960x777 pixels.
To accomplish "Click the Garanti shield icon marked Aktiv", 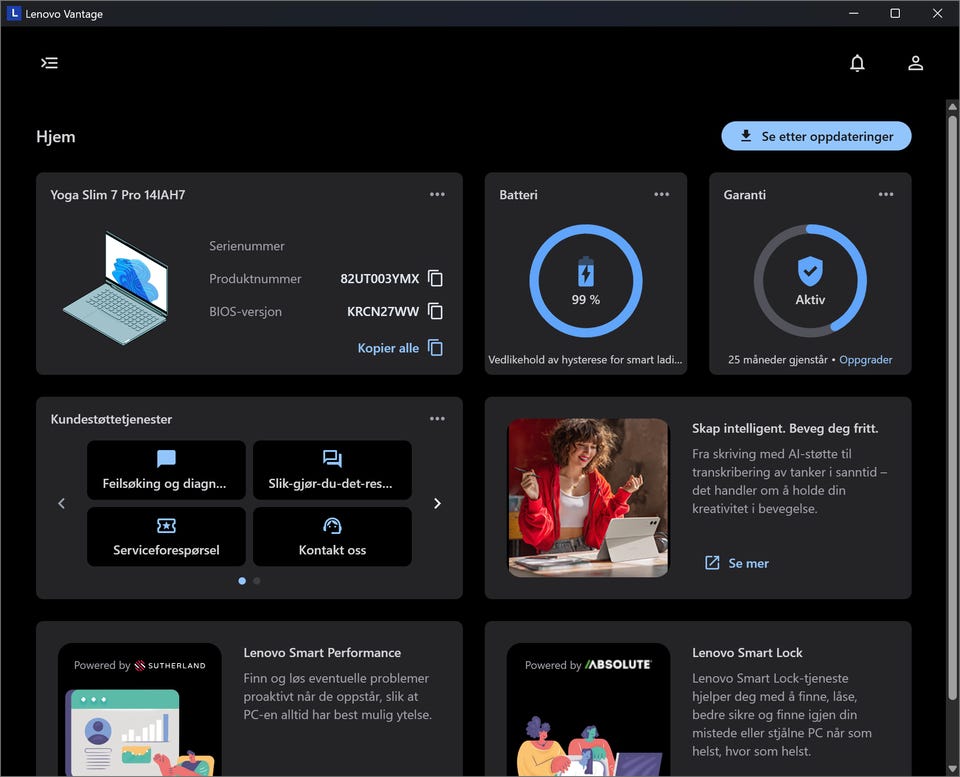I will click(x=810, y=271).
